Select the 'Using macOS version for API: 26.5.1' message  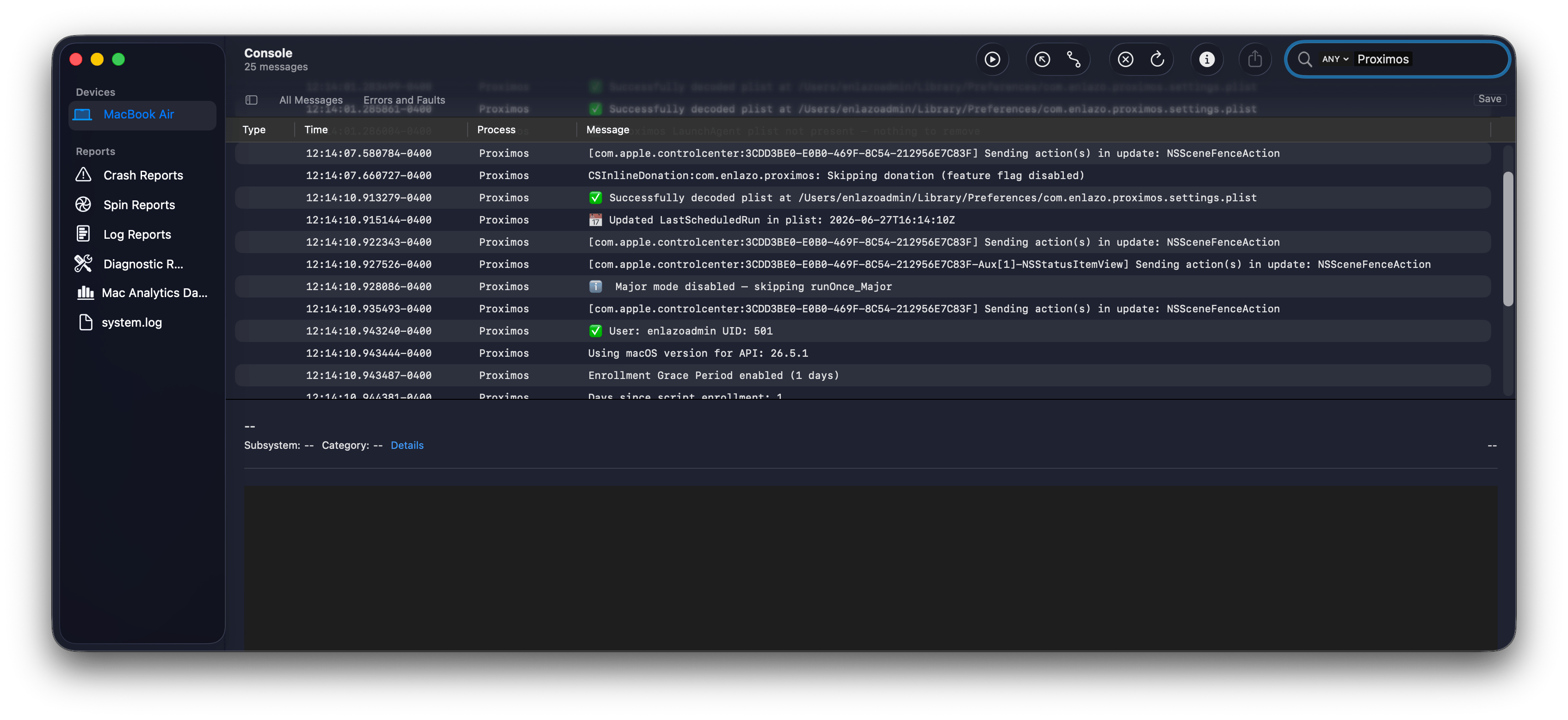pyautogui.click(x=863, y=354)
